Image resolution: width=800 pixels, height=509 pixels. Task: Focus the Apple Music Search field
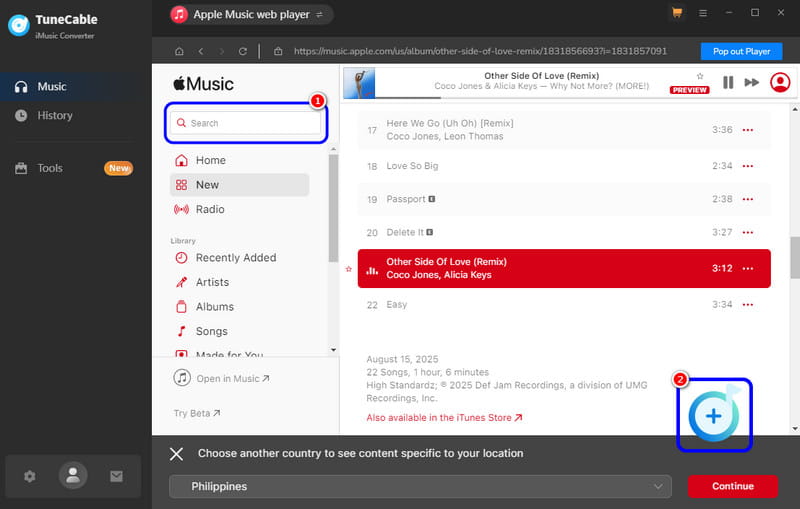(245, 123)
